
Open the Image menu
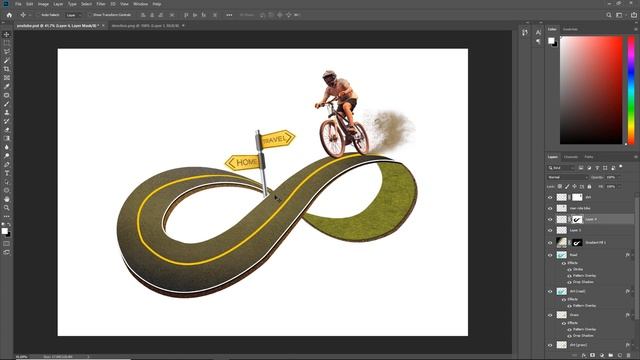43,4
